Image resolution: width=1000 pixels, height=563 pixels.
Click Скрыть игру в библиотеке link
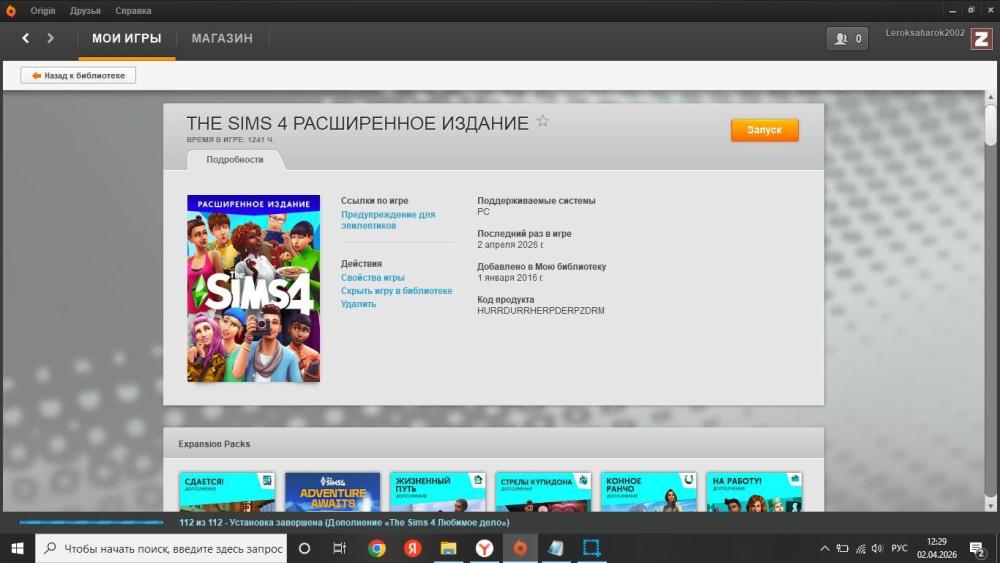click(396, 291)
